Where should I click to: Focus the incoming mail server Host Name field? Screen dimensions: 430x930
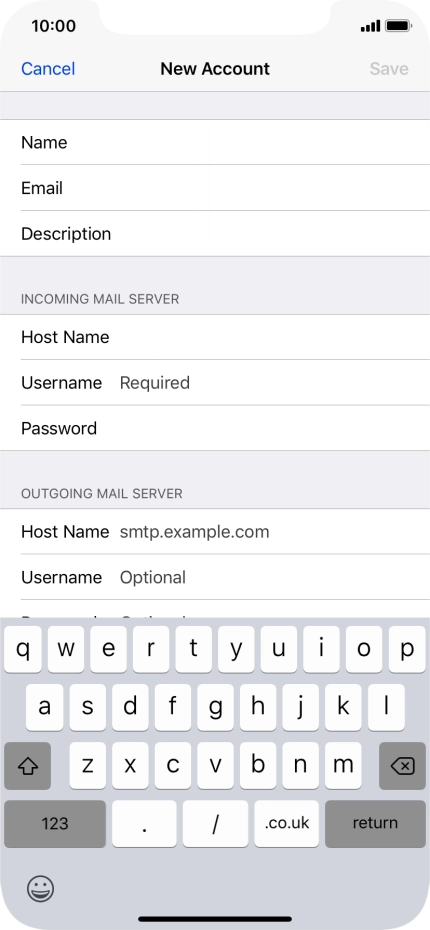[215, 337]
